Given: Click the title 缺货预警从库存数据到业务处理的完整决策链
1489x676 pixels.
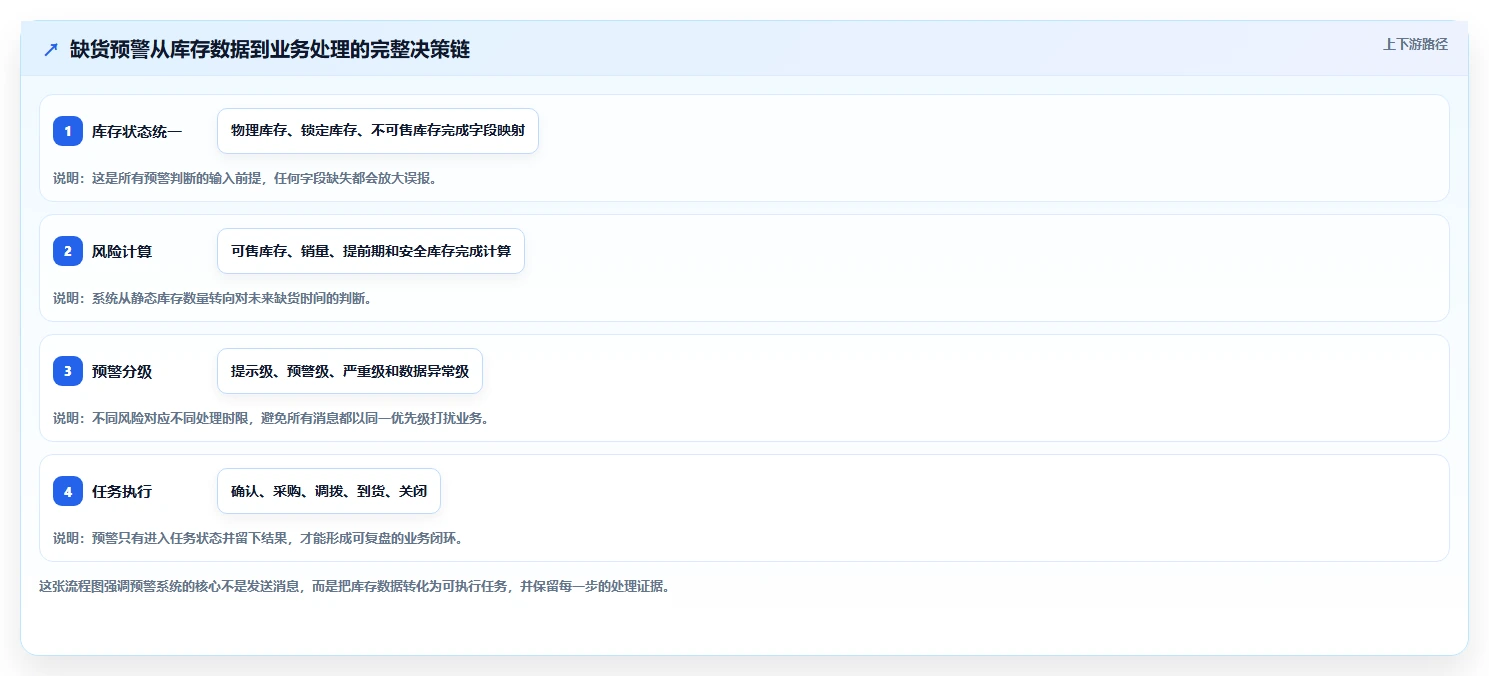Looking at the screenshot, I should click(x=270, y=50).
